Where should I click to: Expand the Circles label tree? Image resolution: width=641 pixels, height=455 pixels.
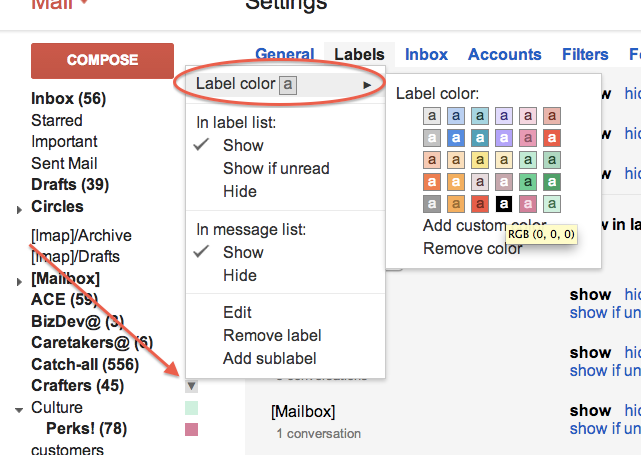[x=19, y=210]
